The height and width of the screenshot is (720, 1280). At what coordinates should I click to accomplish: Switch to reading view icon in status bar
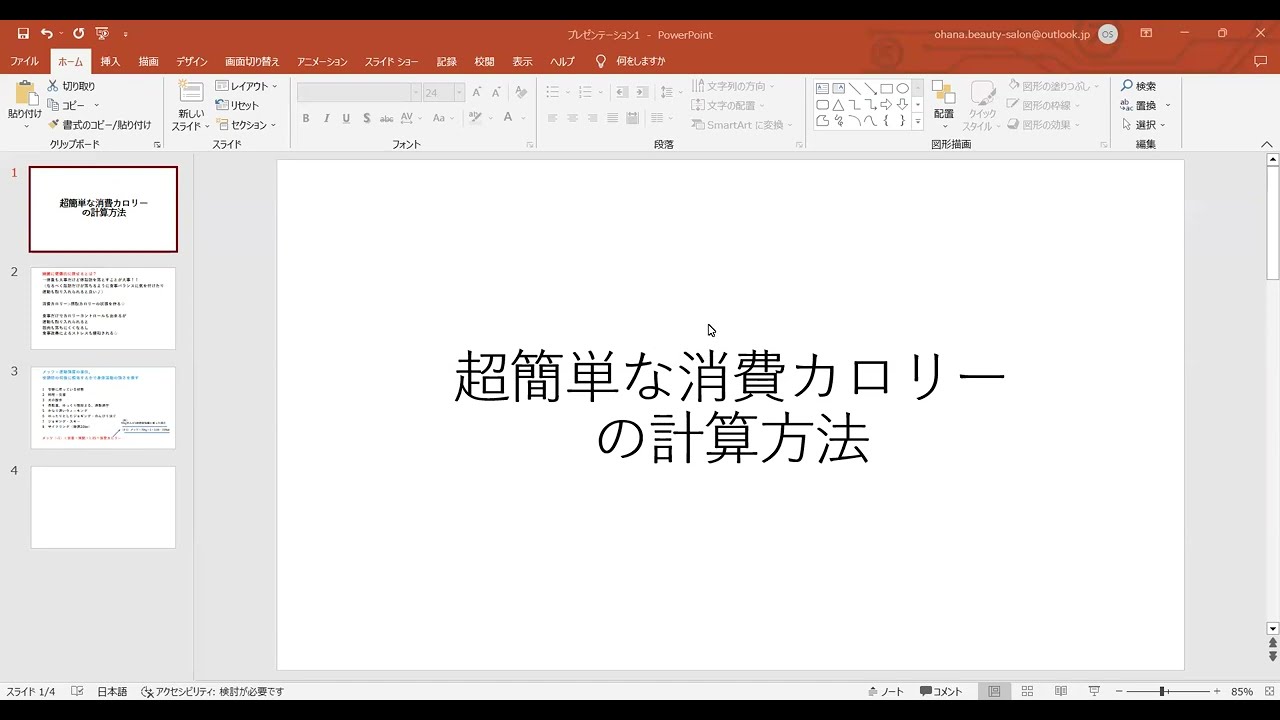pyautogui.click(x=1061, y=691)
